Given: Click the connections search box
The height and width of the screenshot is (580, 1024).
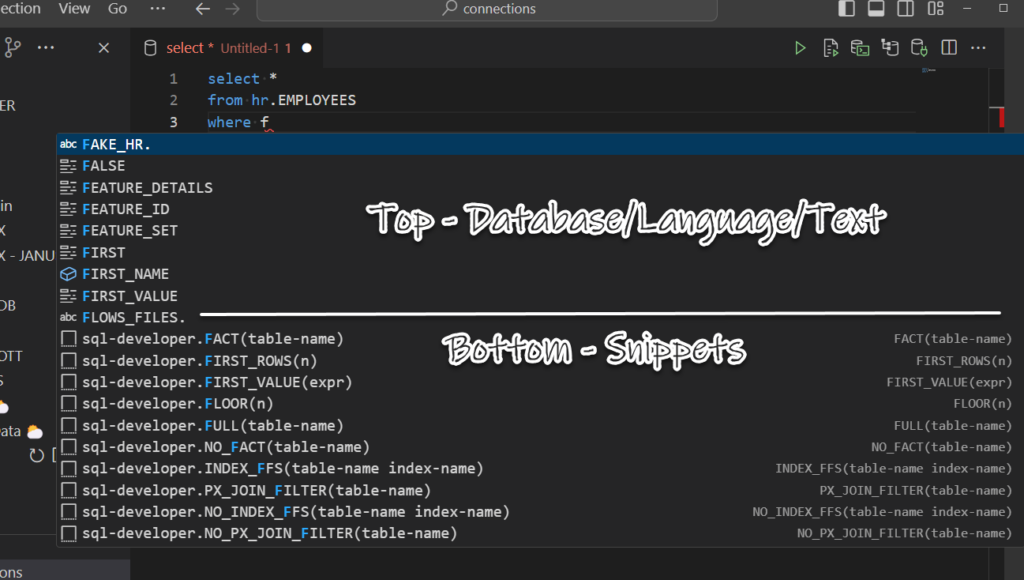Looking at the screenshot, I should click(x=487, y=9).
